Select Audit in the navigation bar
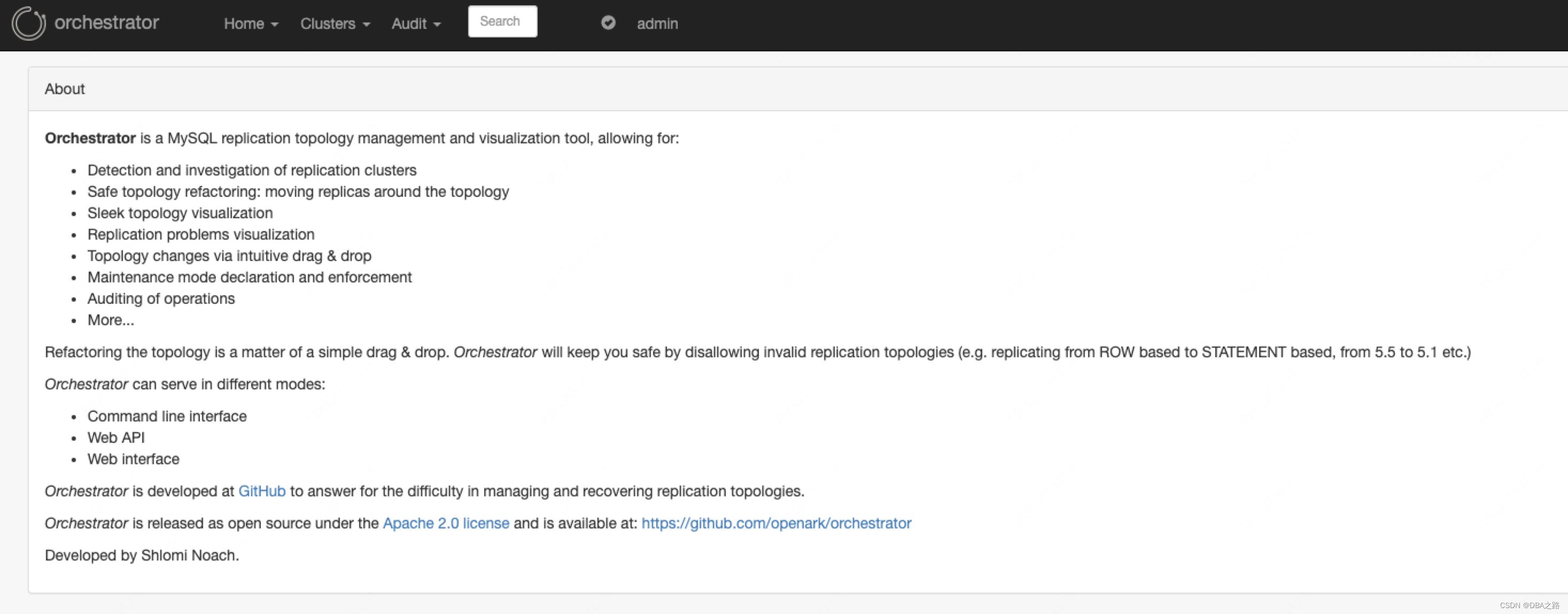1568x614 pixels. pos(409,24)
